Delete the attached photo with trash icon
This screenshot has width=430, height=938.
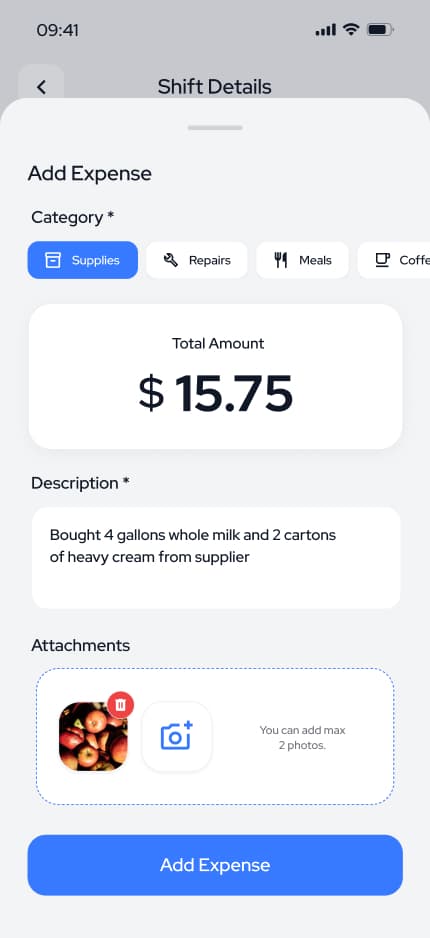click(121, 705)
